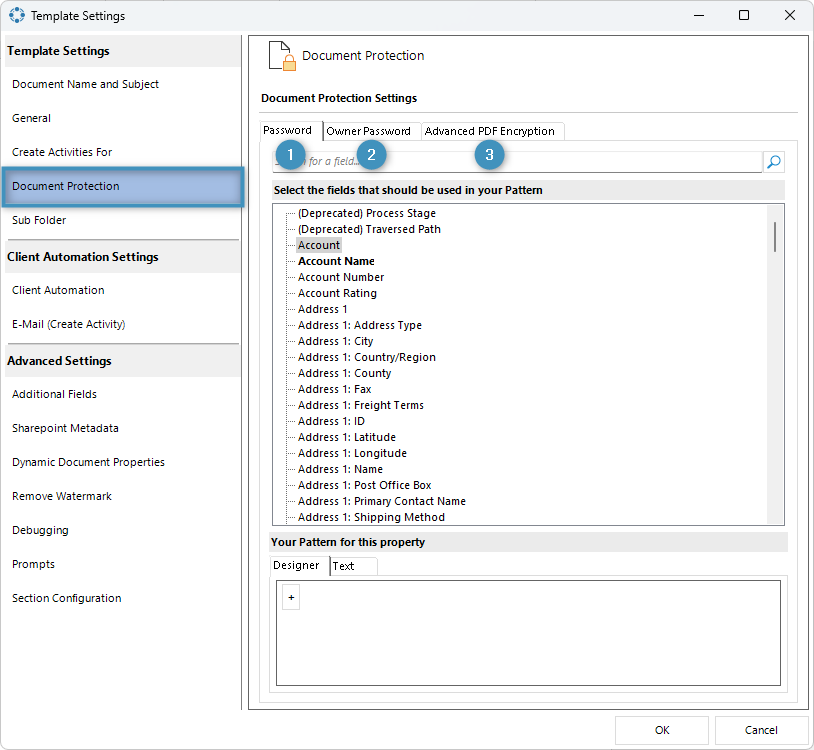Select the Account Rating field
The width and height of the screenshot is (814, 750).
337,293
